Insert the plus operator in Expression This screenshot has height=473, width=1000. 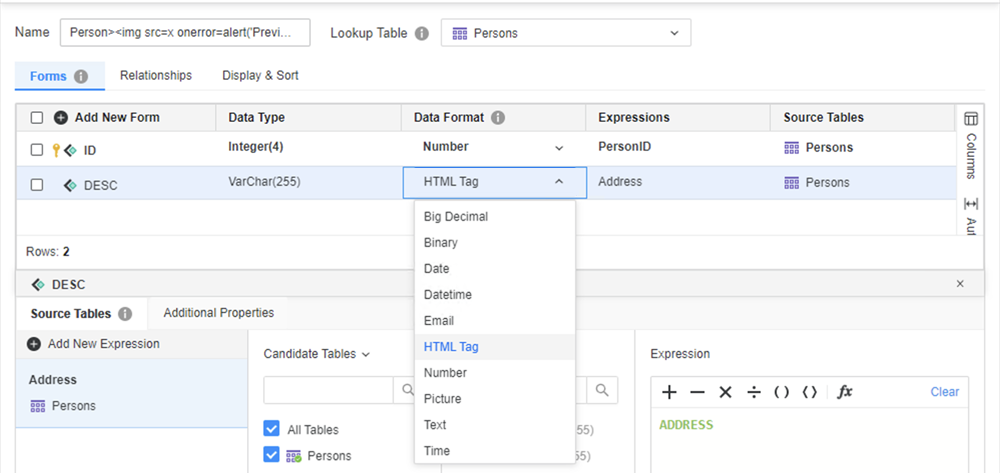669,392
